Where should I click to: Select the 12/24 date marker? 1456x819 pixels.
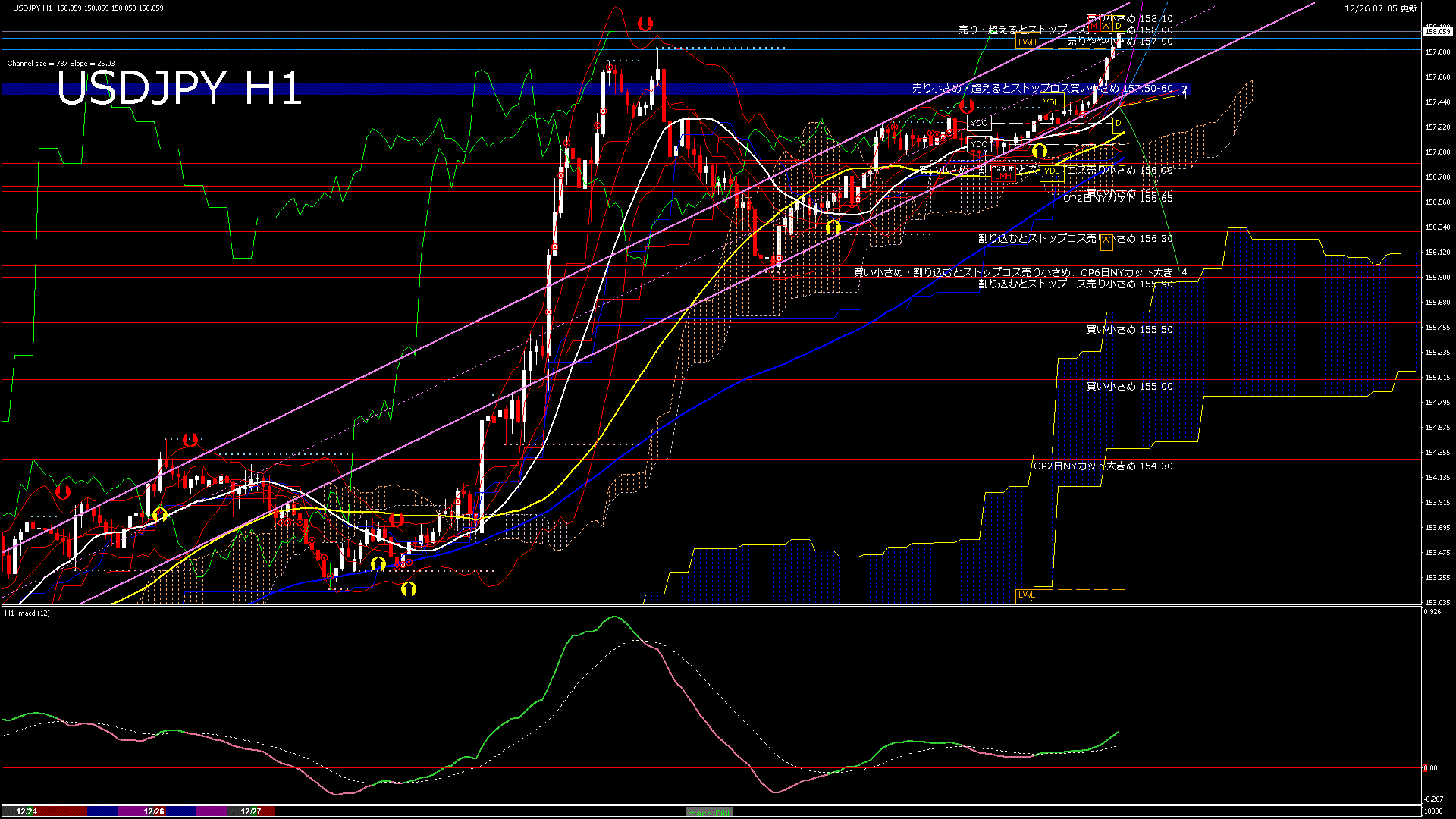pyautogui.click(x=27, y=811)
